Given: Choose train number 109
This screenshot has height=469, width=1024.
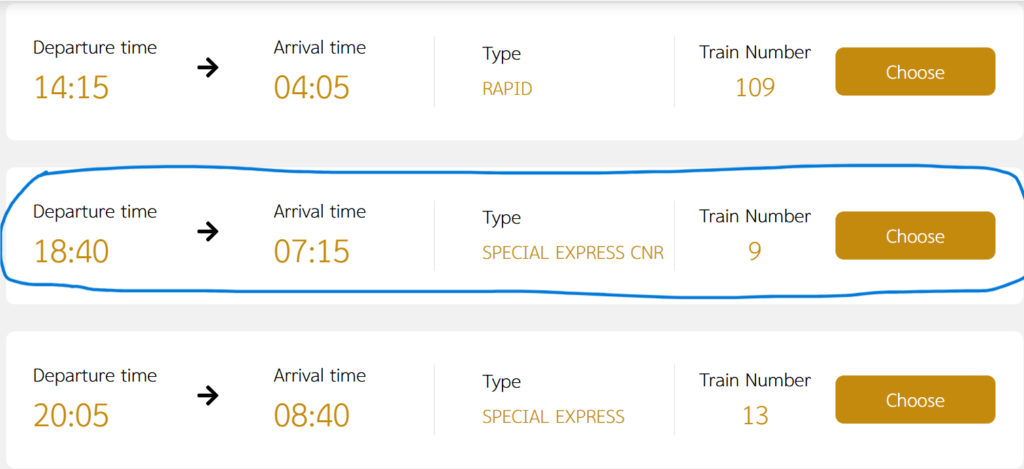Looking at the screenshot, I should pyautogui.click(x=914, y=72).
